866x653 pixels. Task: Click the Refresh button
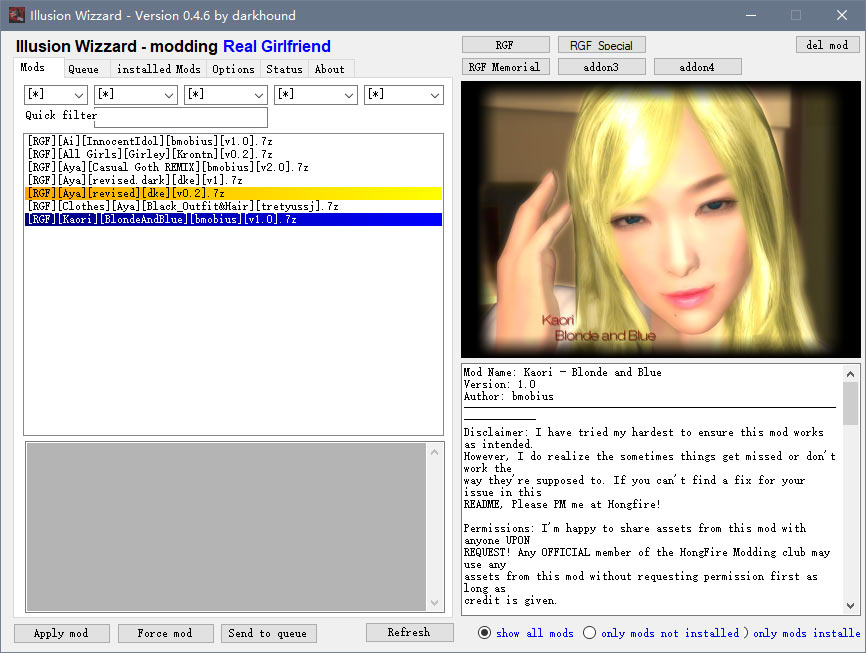pos(409,633)
